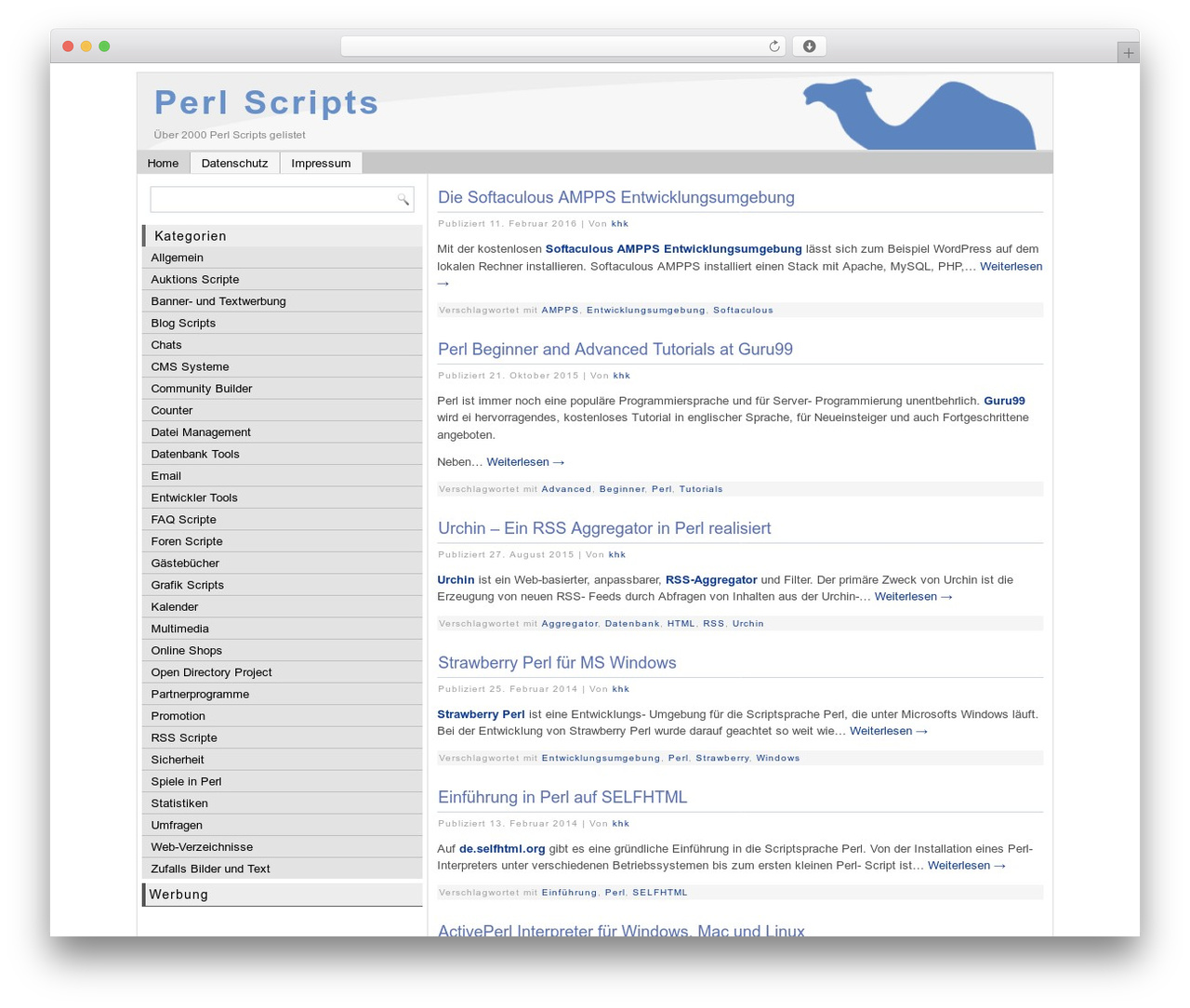The width and height of the screenshot is (1190, 1008).
Task: Select Foren Scripte category
Action: pyautogui.click(x=283, y=541)
